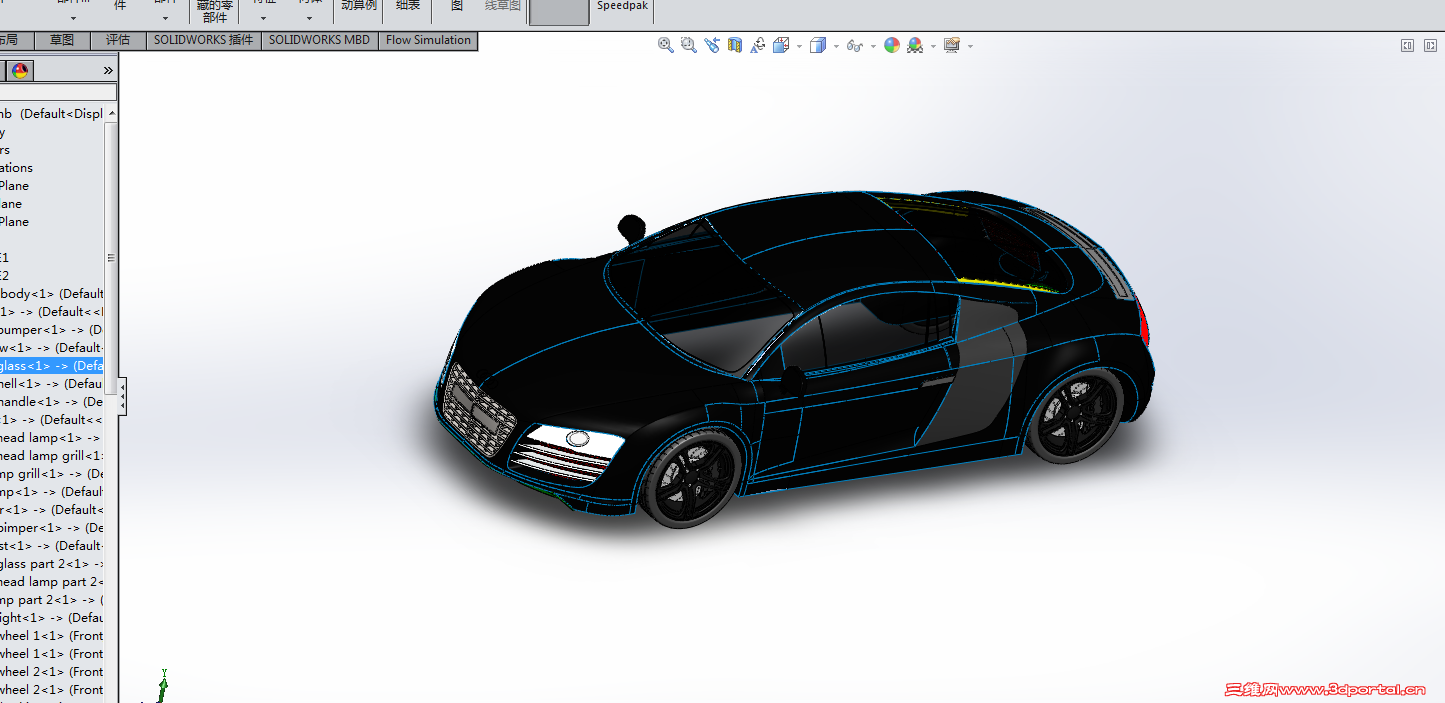Open the SOLIDWORKS 插件 tab
1445x703 pixels.
click(204, 40)
